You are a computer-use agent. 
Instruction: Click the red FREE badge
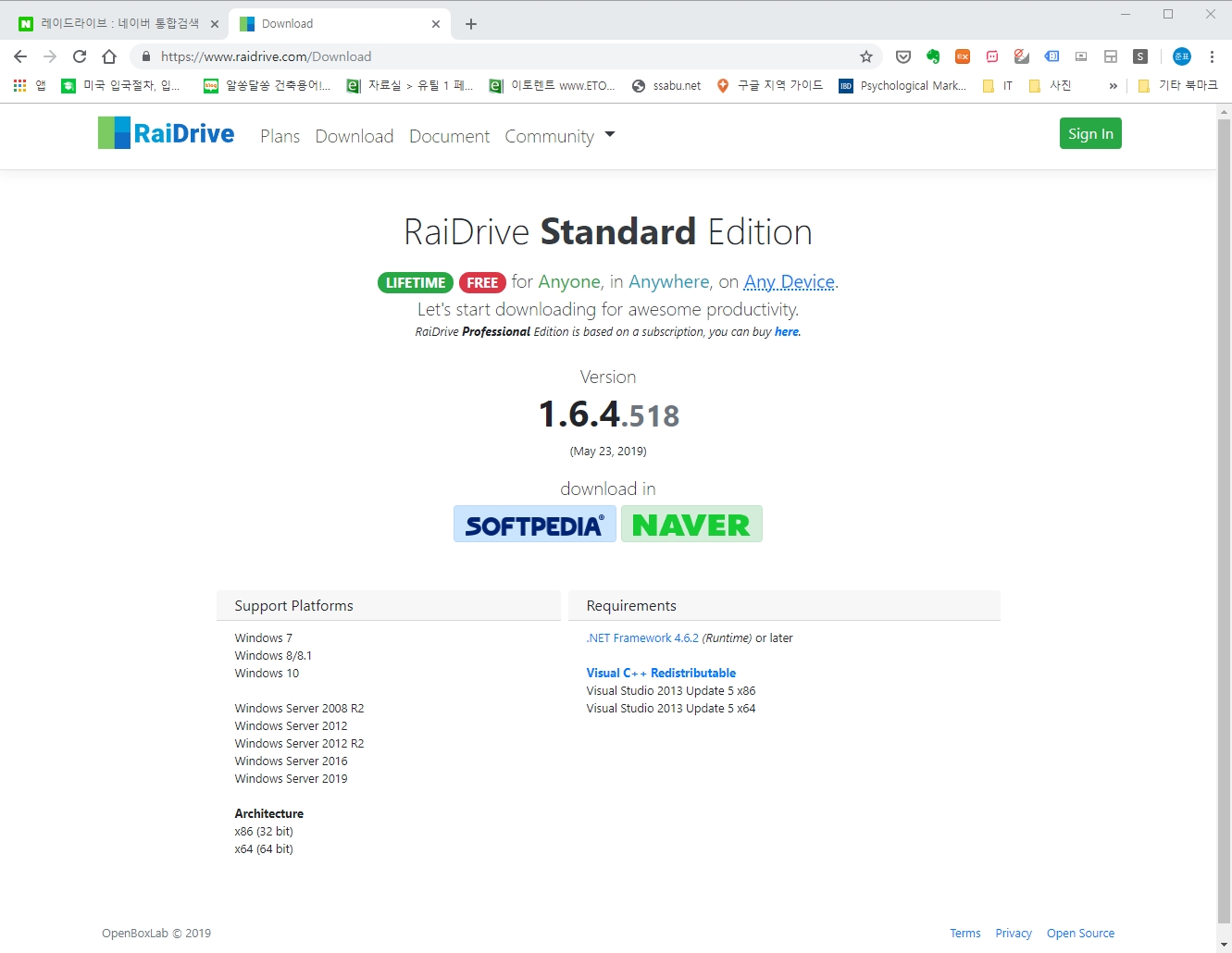[482, 282]
